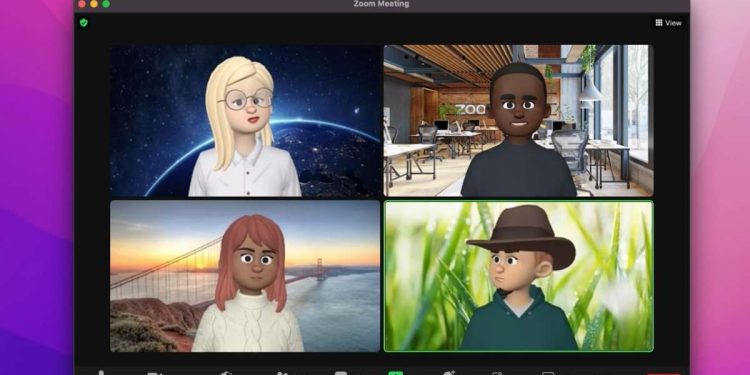Click the Zoom Meeting window title bar
Screen dimensions: 750x375
click(381, 4)
